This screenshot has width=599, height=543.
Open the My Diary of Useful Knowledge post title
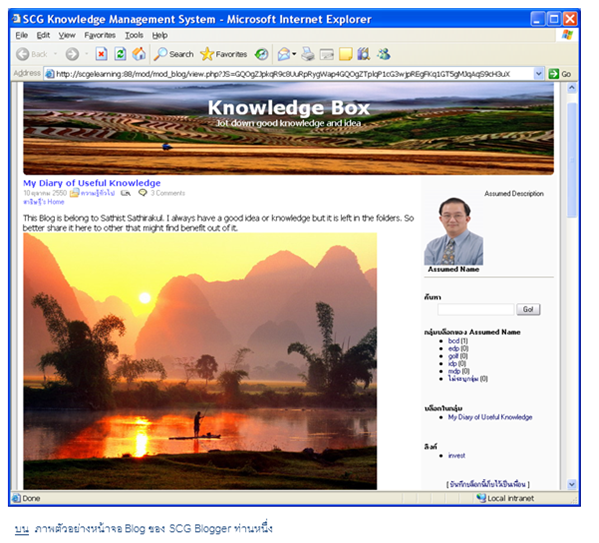[92, 183]
